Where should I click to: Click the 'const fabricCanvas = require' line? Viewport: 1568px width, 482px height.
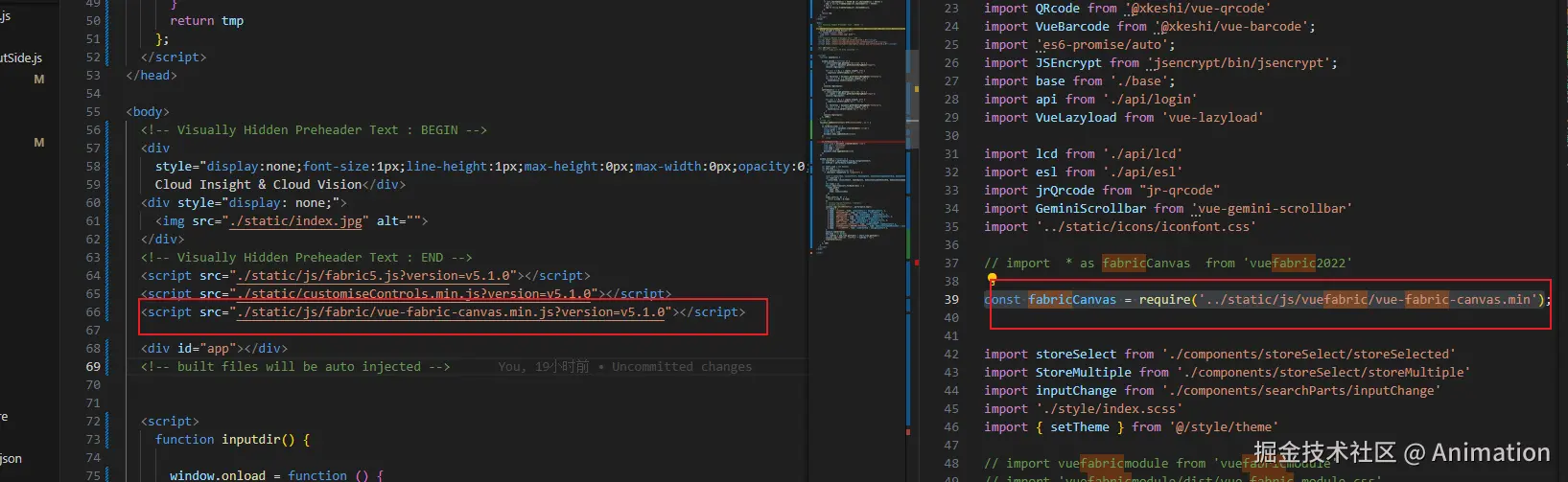click(x=1268, y=300)
